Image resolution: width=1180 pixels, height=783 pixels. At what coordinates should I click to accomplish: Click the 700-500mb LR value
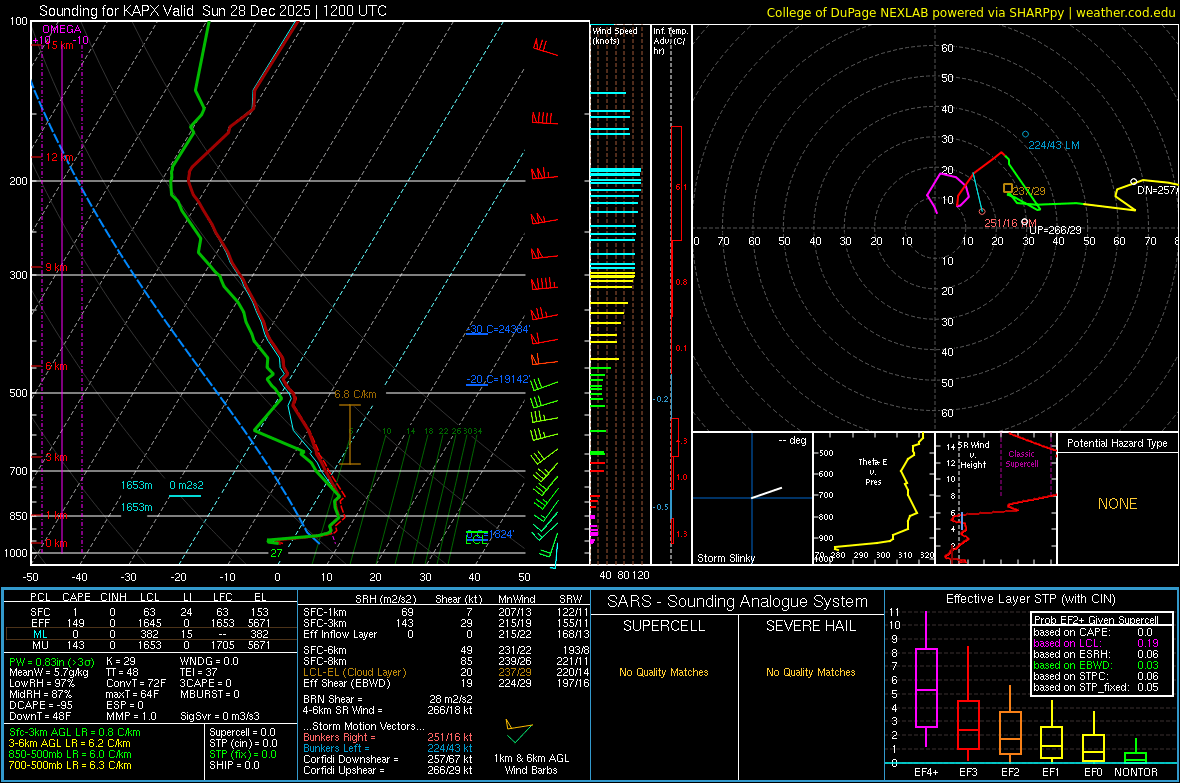tap(70, 765)
